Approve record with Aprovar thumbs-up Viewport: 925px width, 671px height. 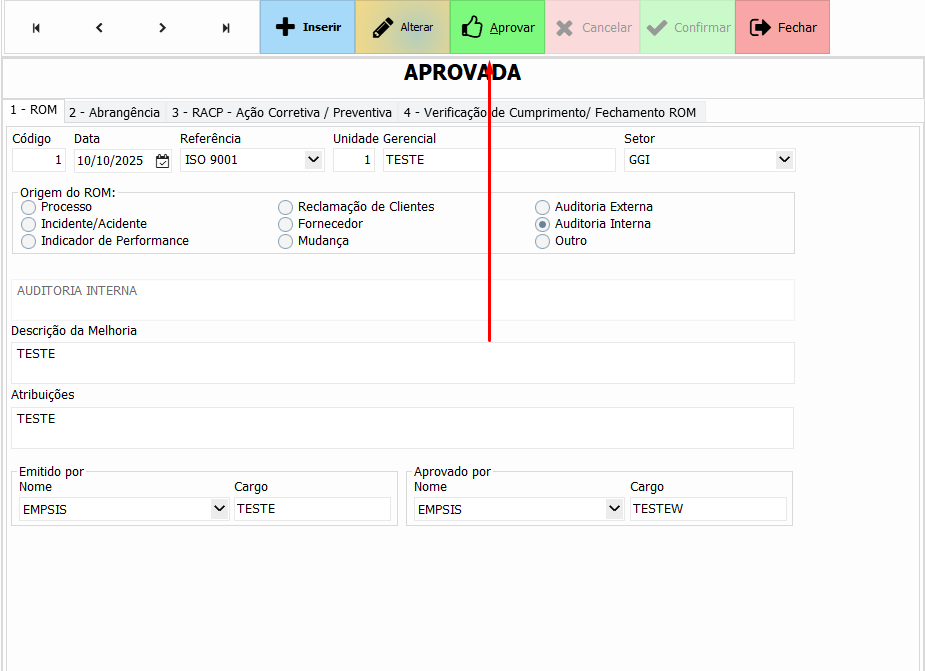click(497, 27)
